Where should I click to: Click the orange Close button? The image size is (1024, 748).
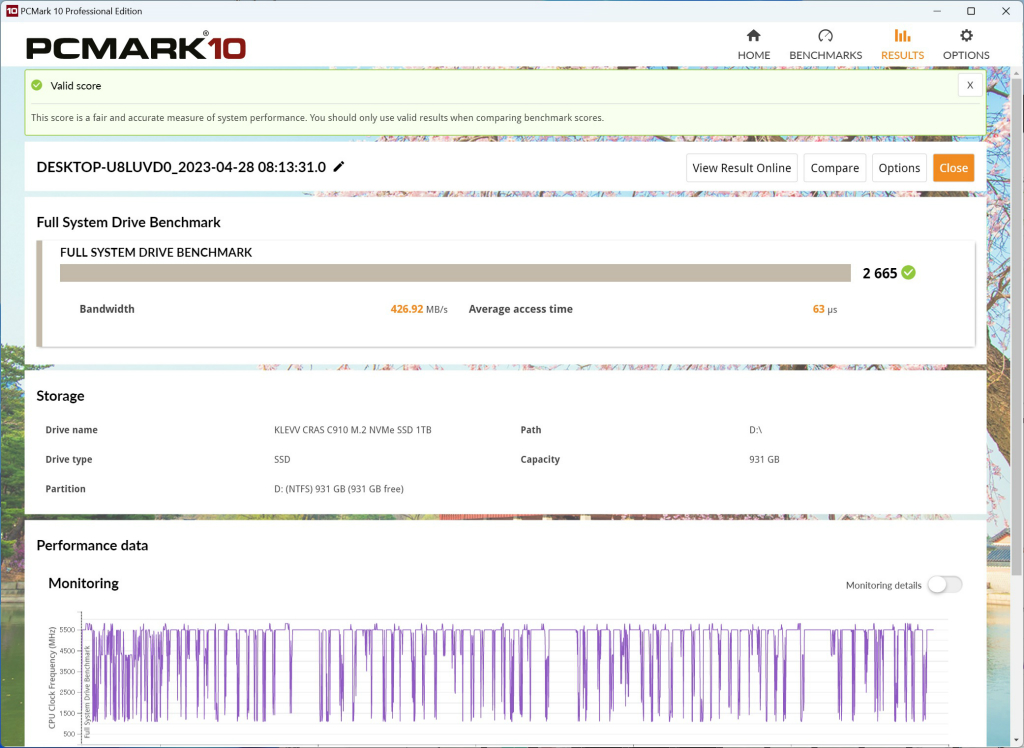tap(953, 168)
